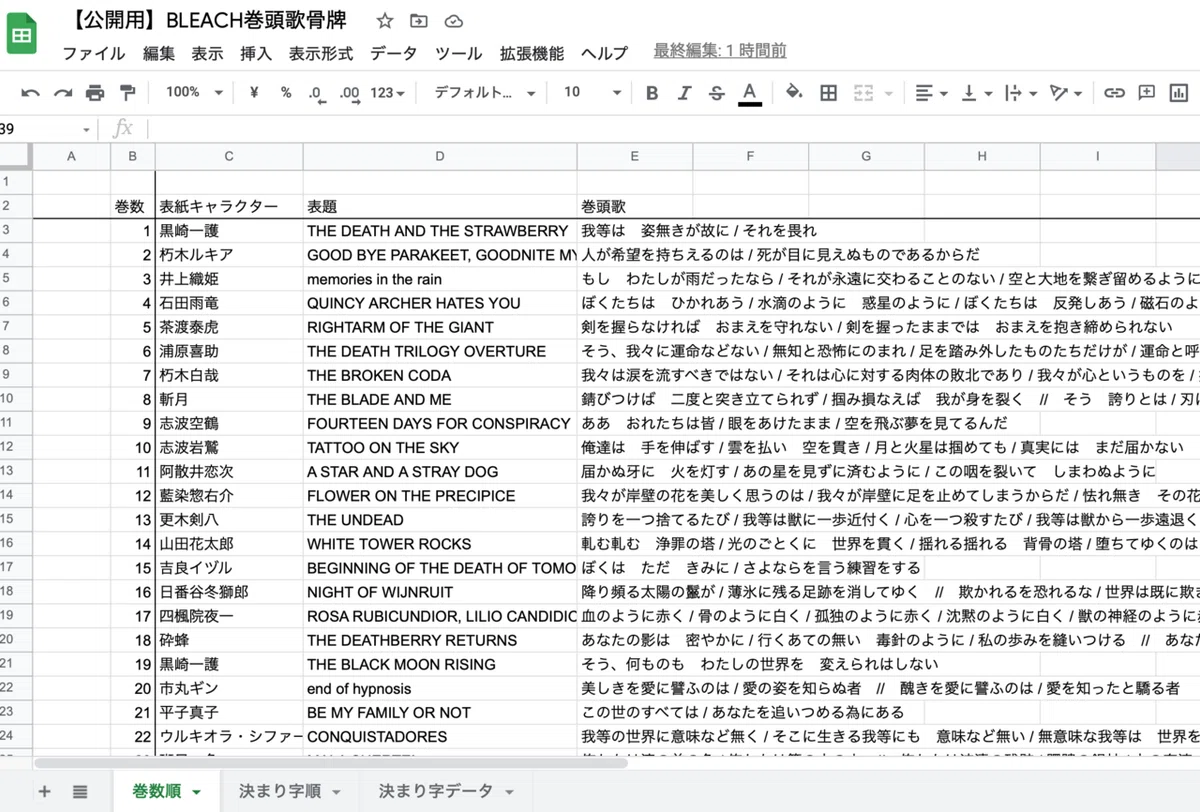Open 巻数順 sheet tab menu arrow
Viewport: 1200px width, 812px height.
[x=196, y=792]
